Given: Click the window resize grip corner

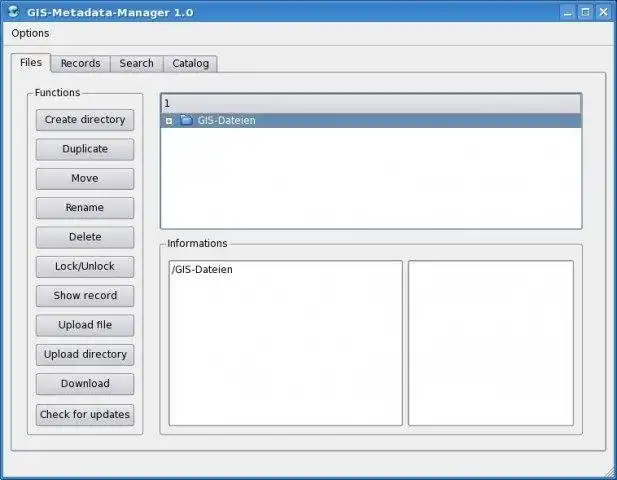Looking at the screenshot, I should [610, 471].
